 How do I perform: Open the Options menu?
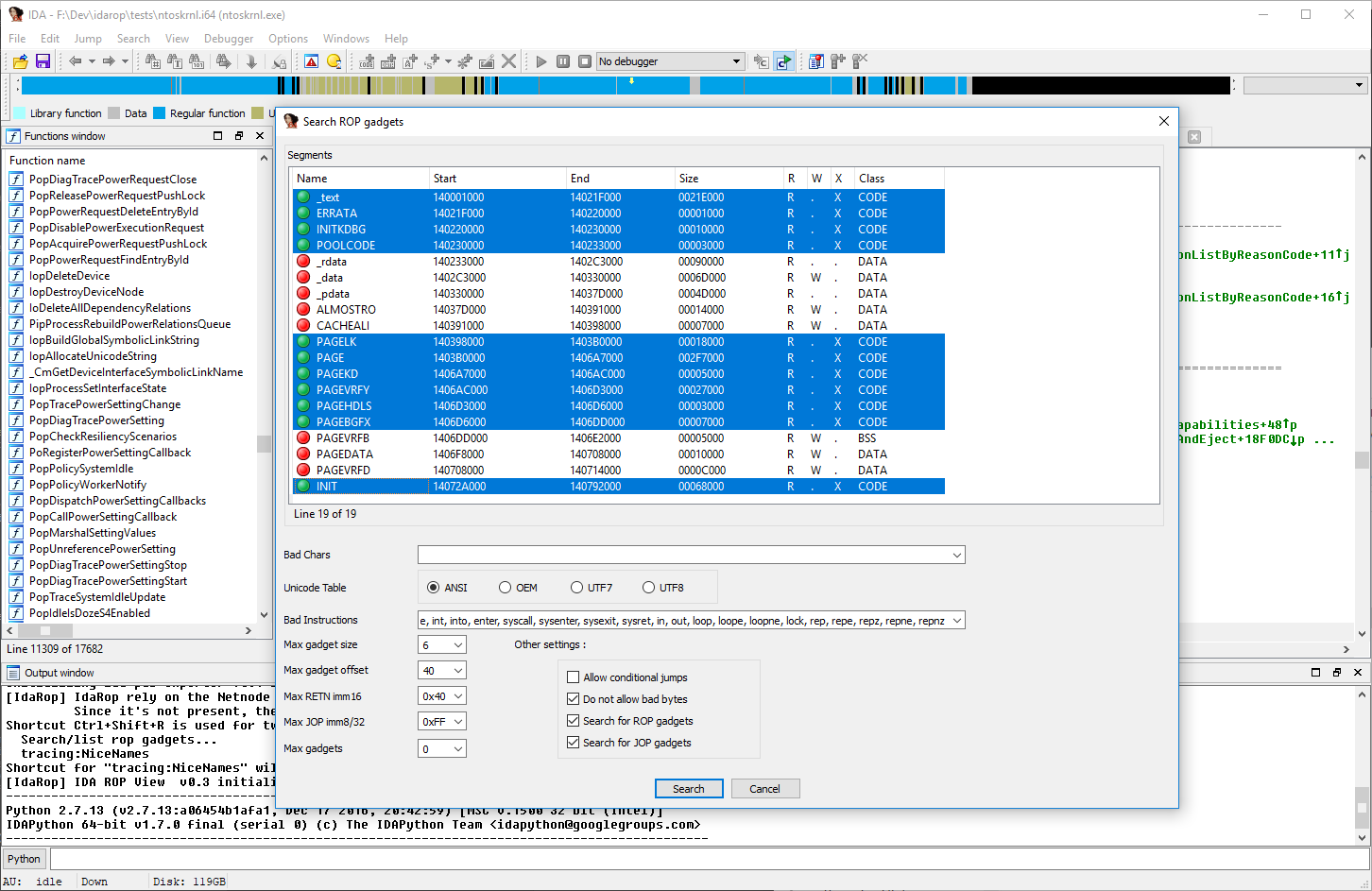click(288, 39)
